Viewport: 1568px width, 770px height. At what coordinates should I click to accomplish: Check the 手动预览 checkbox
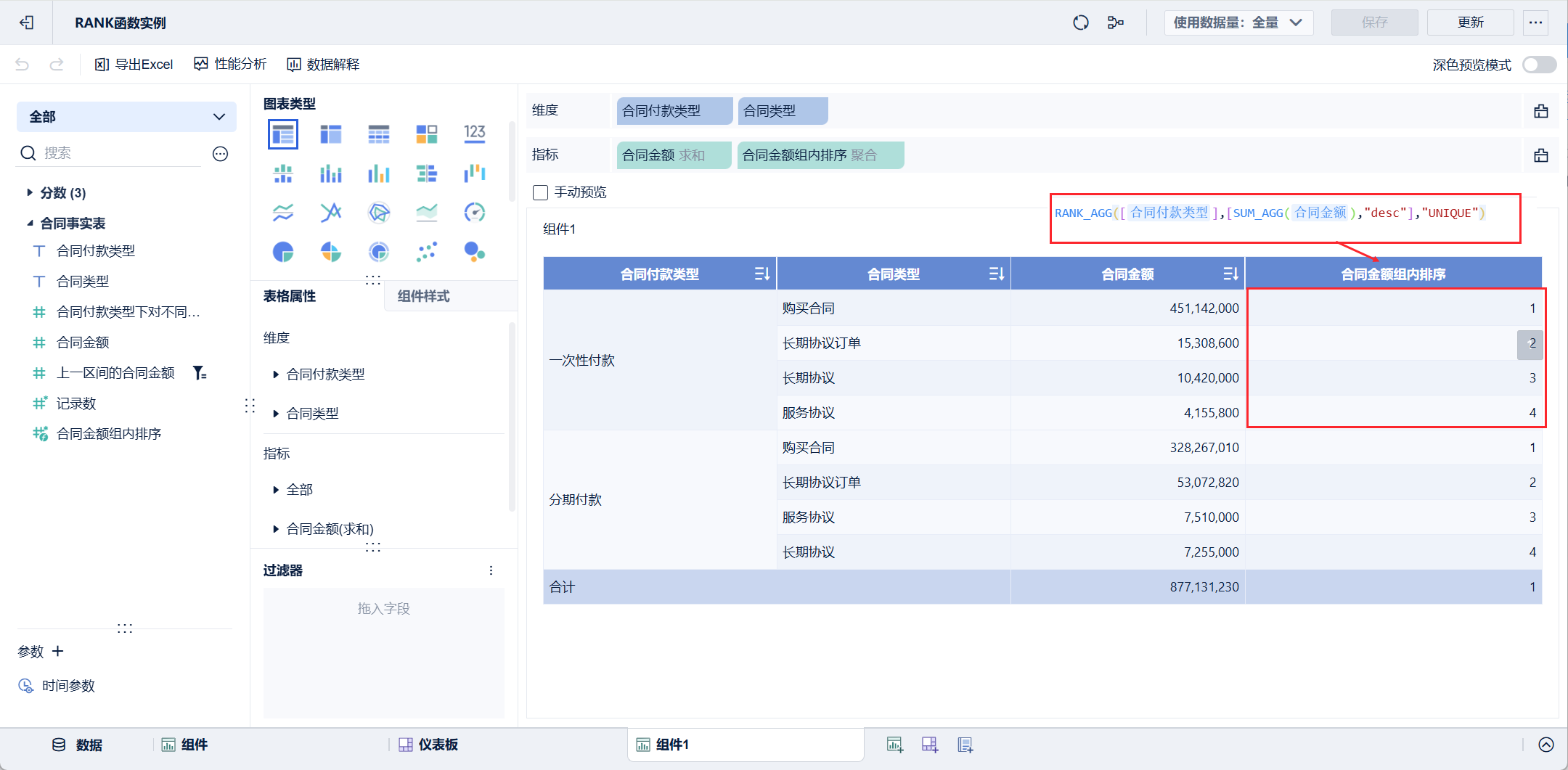[540, 192]
